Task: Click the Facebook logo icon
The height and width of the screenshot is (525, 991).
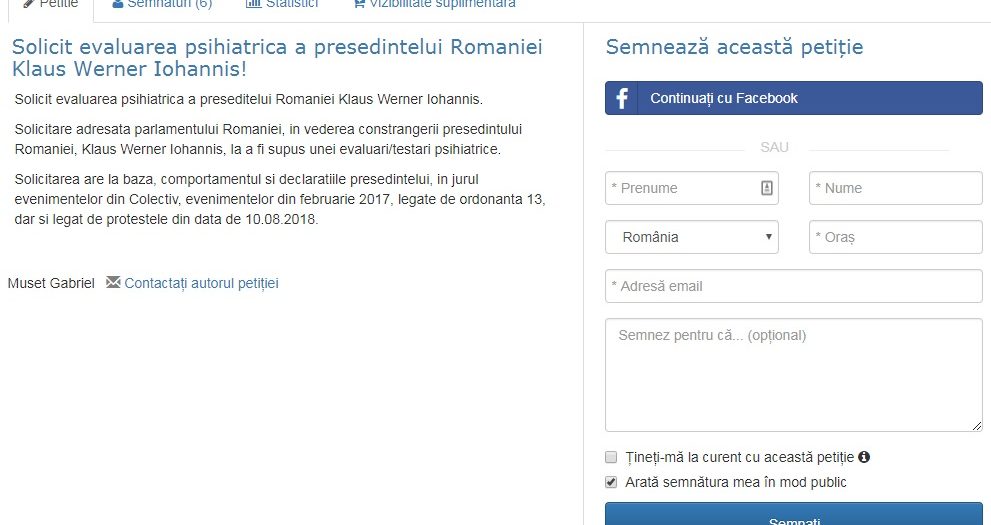Action: pyautogui.click(x=621, y=98)
